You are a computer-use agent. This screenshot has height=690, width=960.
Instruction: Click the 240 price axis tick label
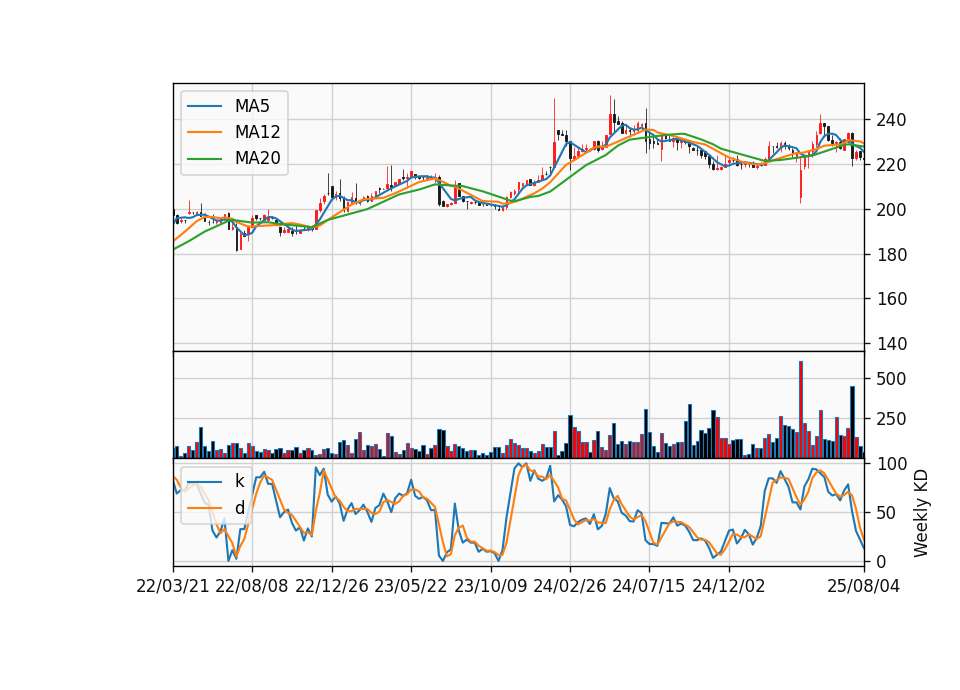pyautogui.click(x=891, y=120)
